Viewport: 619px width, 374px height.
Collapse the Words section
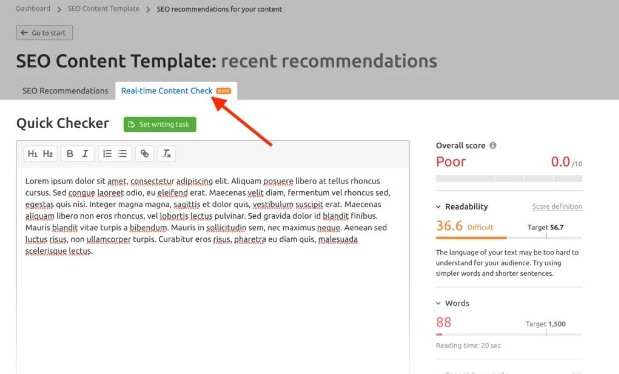[438, 303]
